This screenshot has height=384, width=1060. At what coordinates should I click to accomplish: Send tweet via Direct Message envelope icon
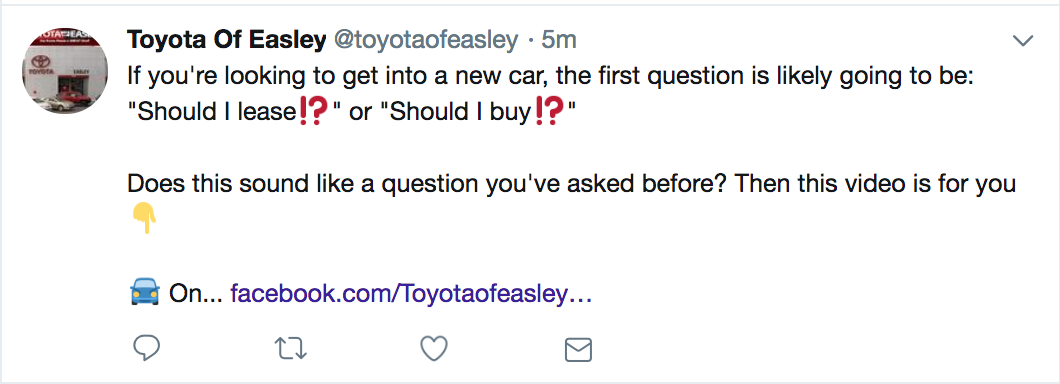pos(578,350)
